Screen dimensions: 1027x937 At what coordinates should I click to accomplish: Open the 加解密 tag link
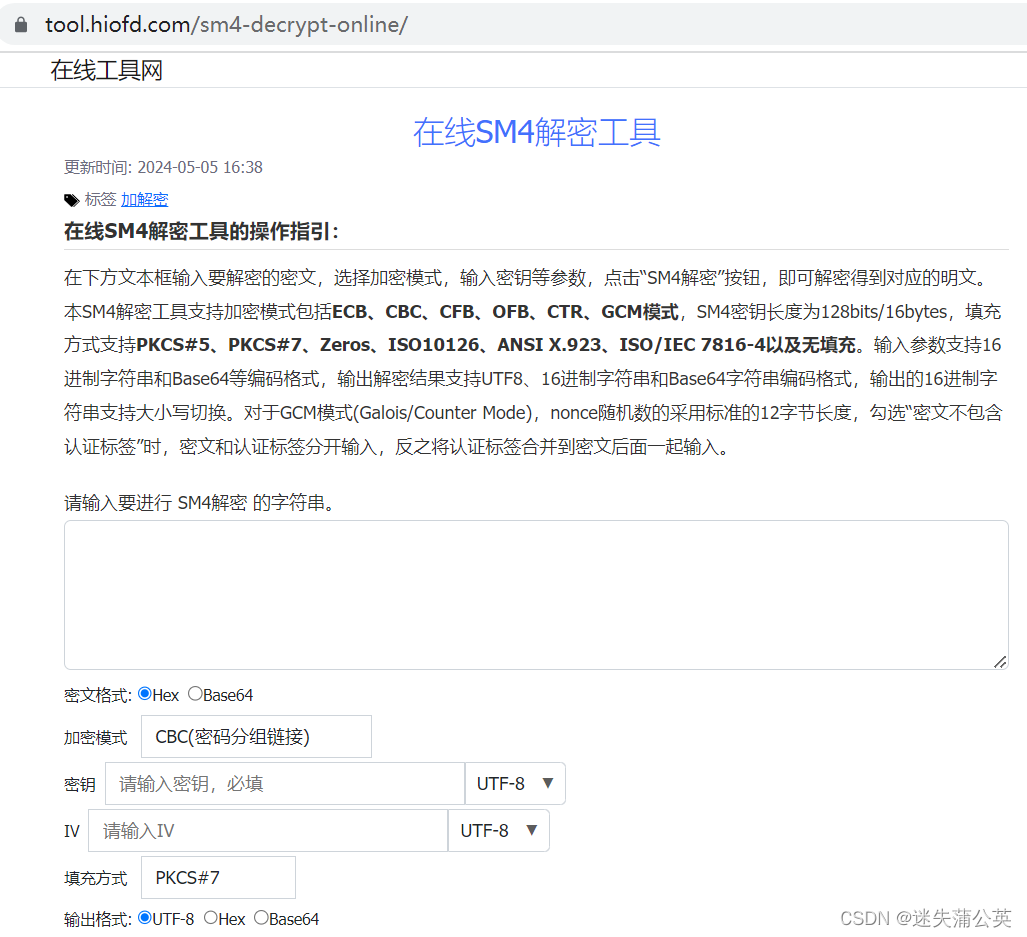pos(145,199)
